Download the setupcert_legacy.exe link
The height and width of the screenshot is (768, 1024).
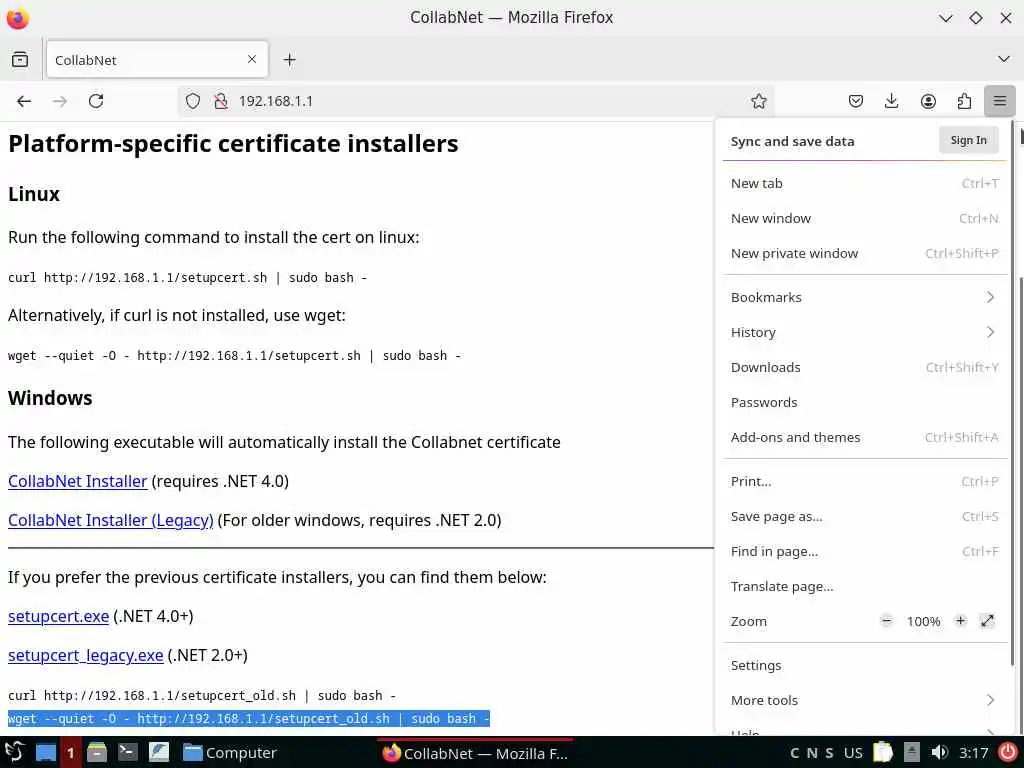pyautogui.click(x=86, y=655)
